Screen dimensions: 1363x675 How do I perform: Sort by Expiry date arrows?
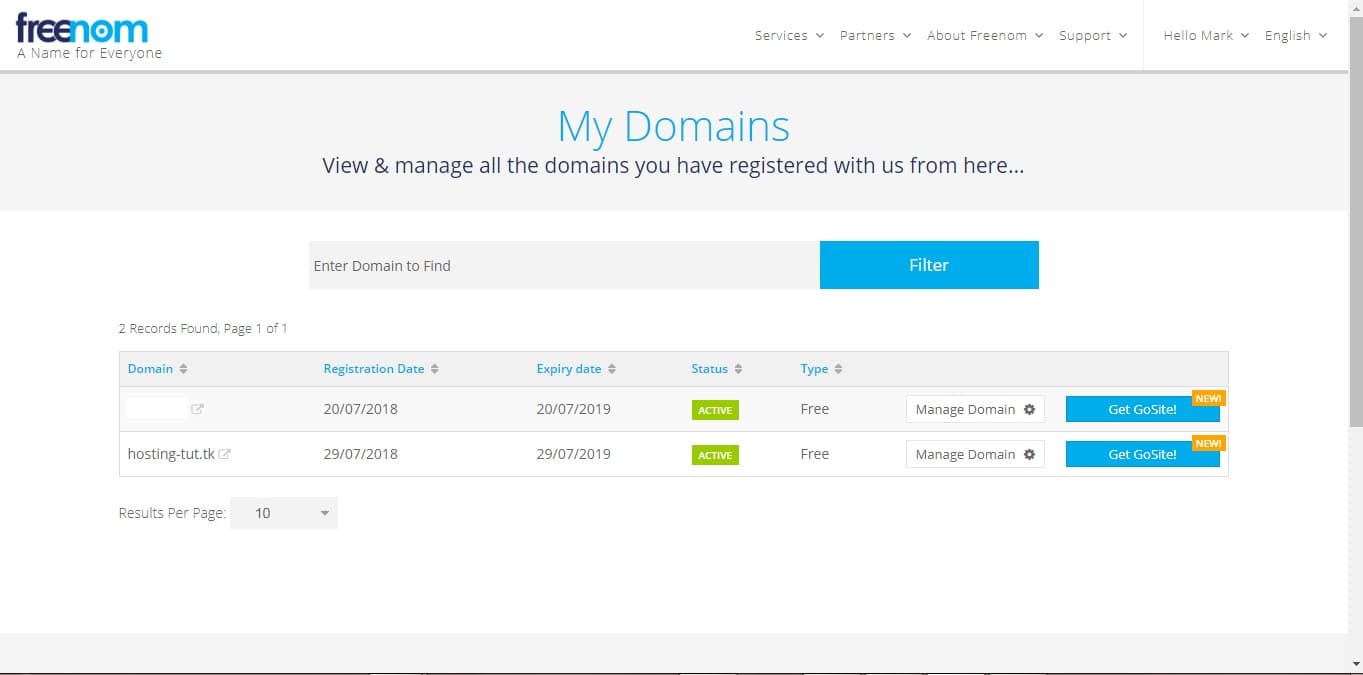tap(611, 369)
